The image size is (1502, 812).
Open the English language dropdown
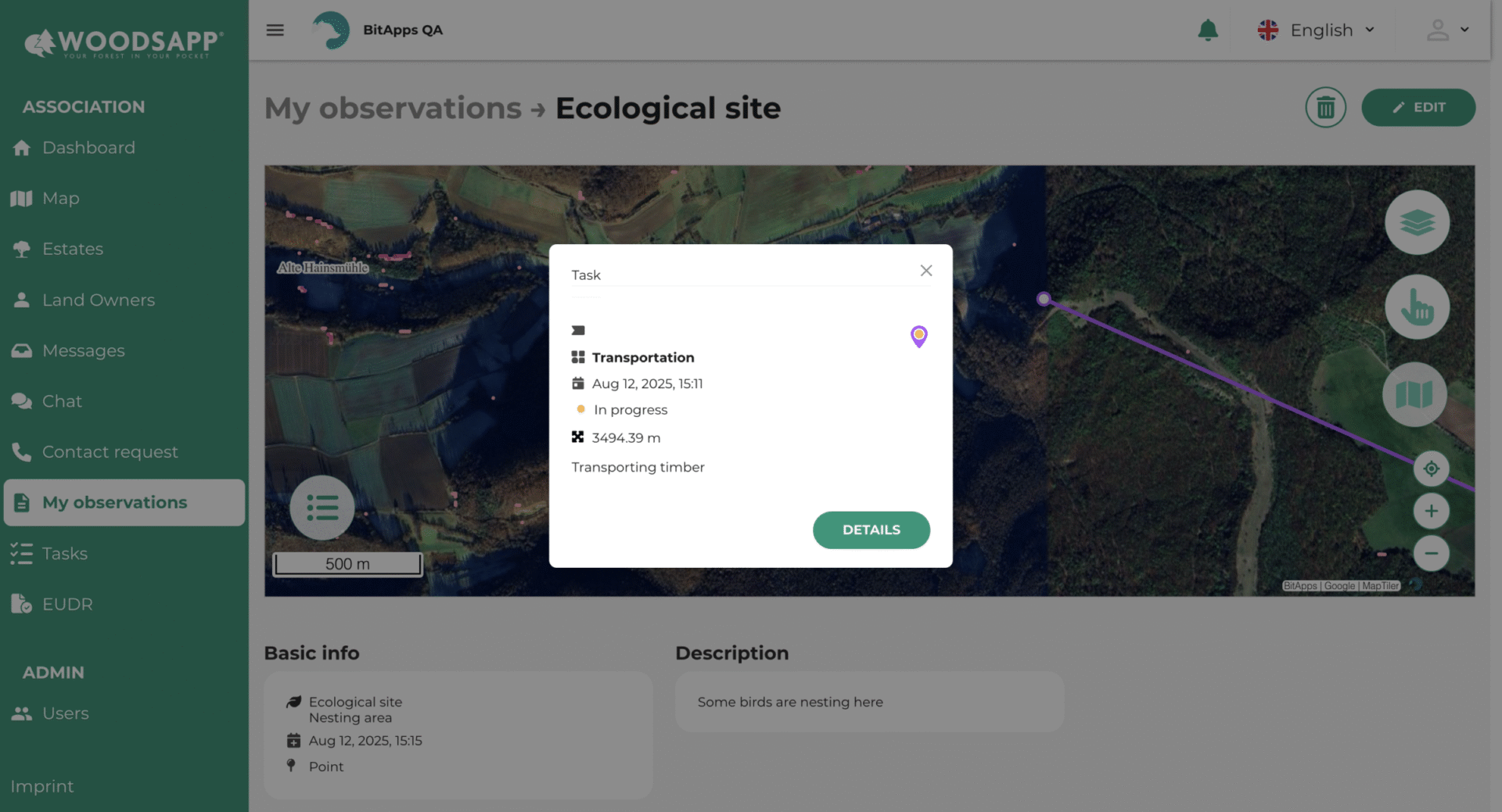pyautogui.click(x=1317, y=31)
